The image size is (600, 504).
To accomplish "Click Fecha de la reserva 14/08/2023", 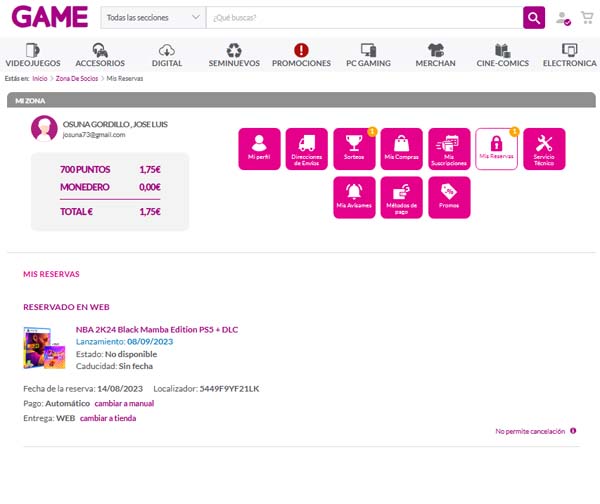I will (x=83, y=389).
